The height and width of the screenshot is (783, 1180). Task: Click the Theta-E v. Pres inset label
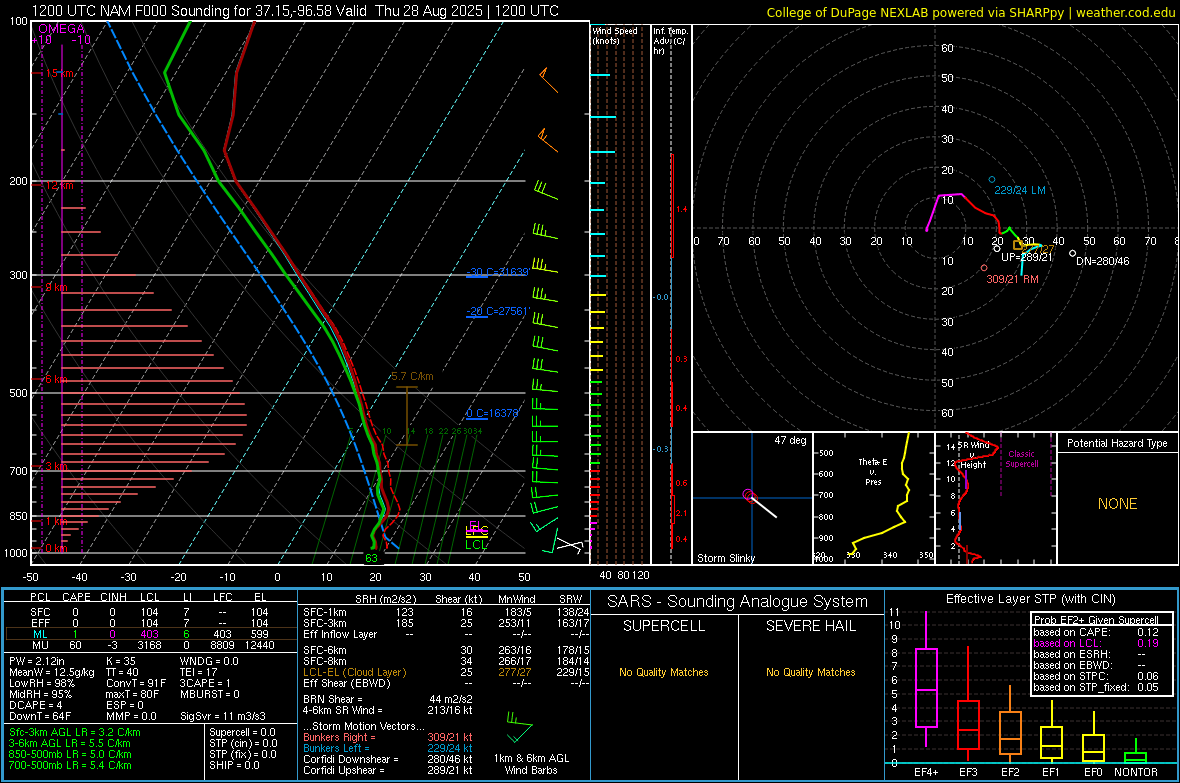point(873,471)
